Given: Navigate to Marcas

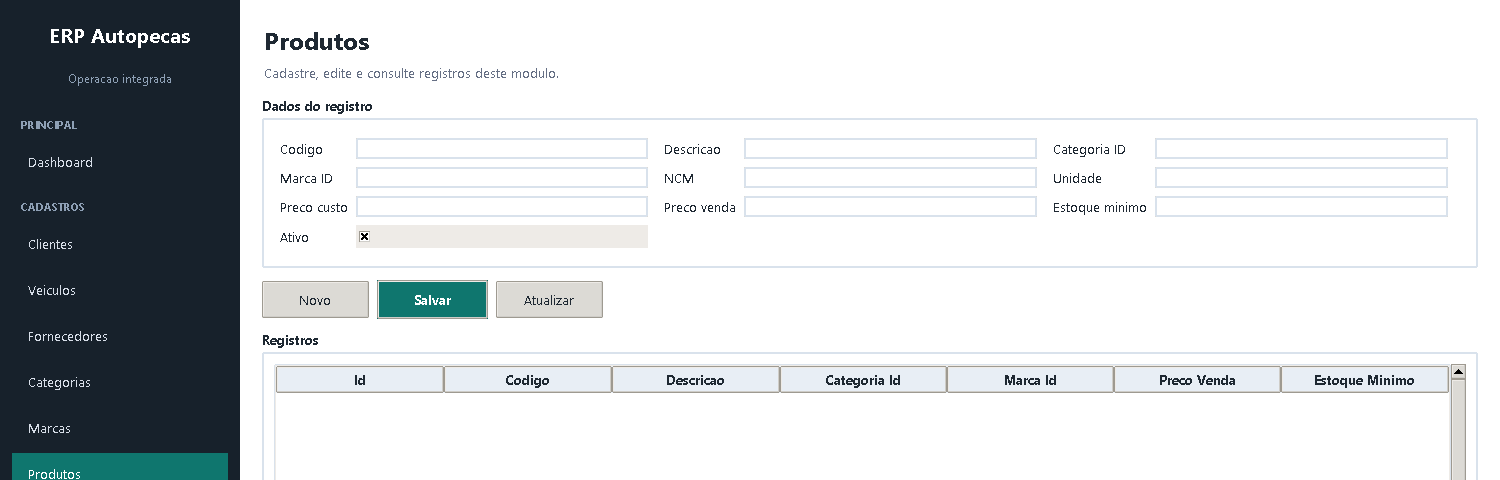Looking at the screenshot, I should 120,428.
